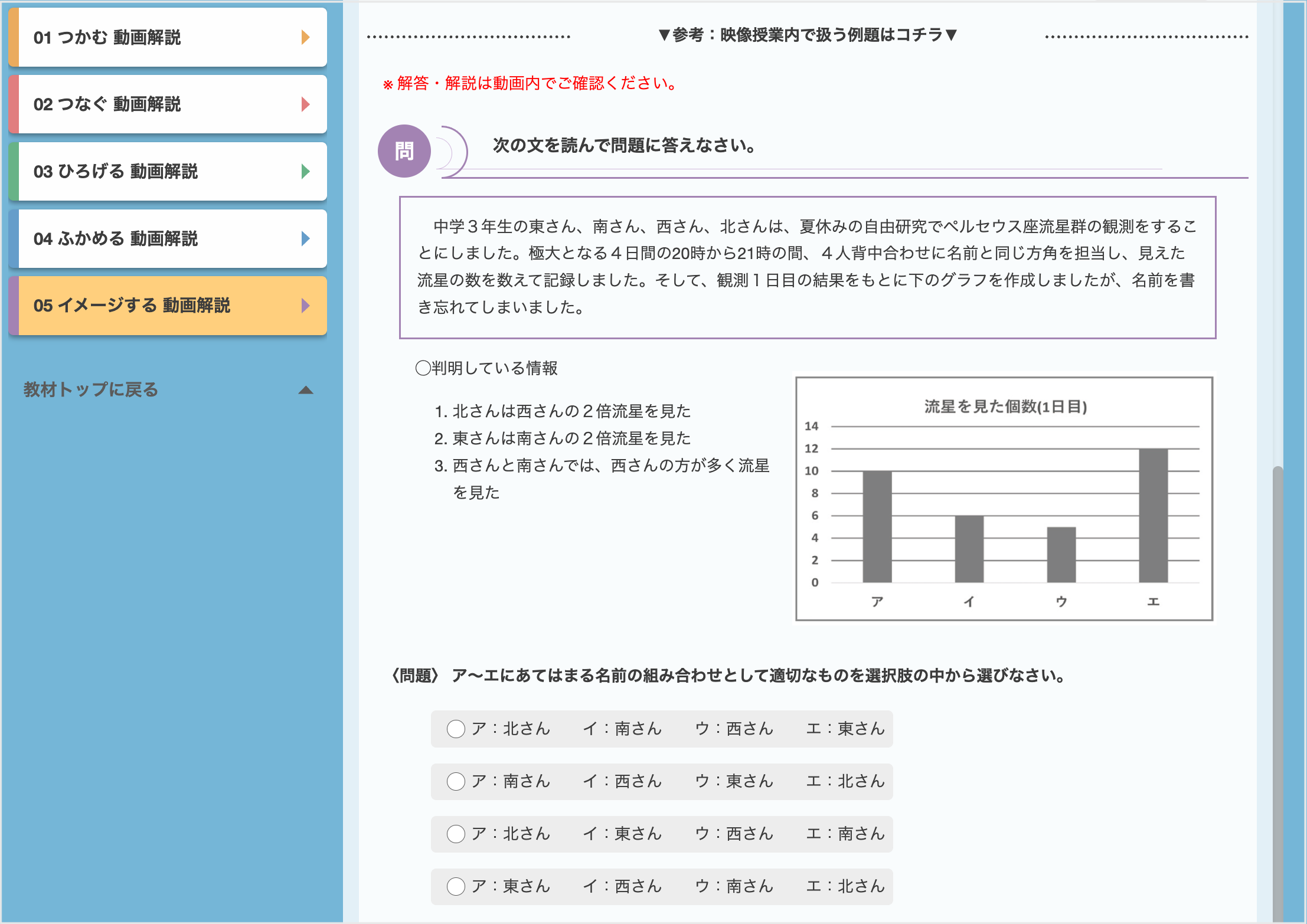Click the green arrow on 03 ひろげる
Viewport: 1307px width, 924px height.
click(x=305, y=172)
